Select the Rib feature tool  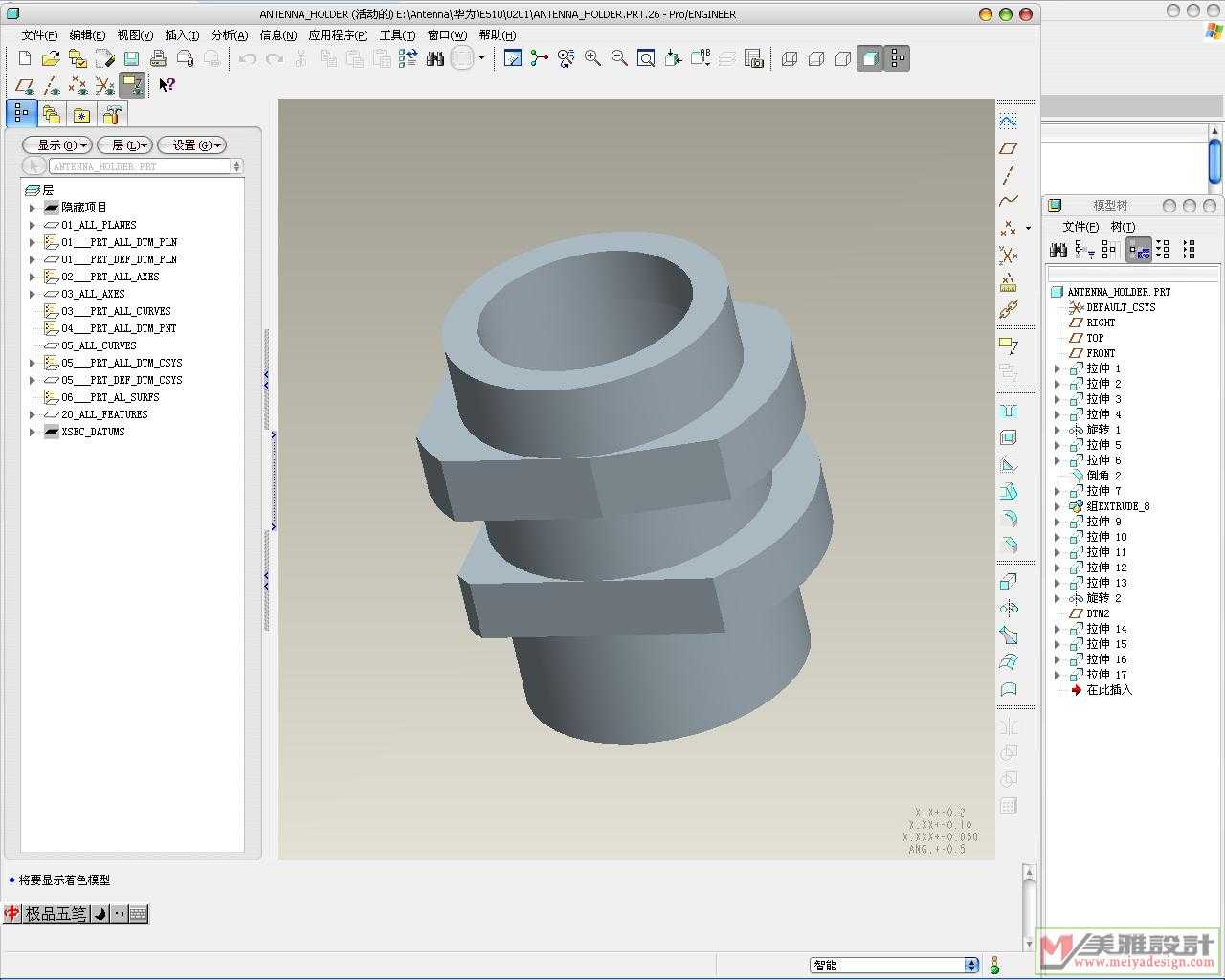1008,464
